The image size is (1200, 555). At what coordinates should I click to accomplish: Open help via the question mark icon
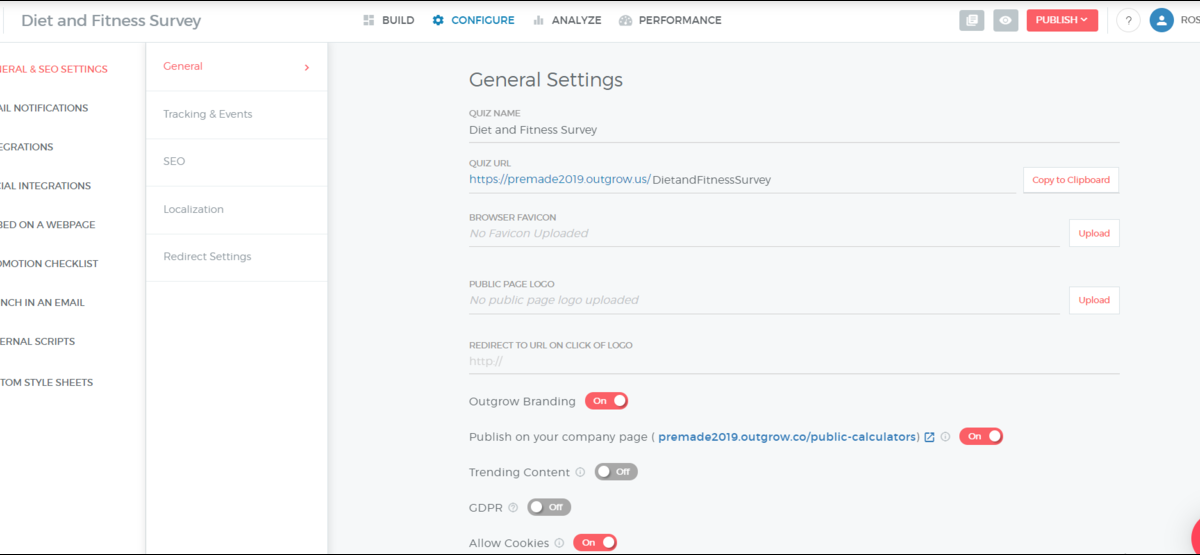1128,20
